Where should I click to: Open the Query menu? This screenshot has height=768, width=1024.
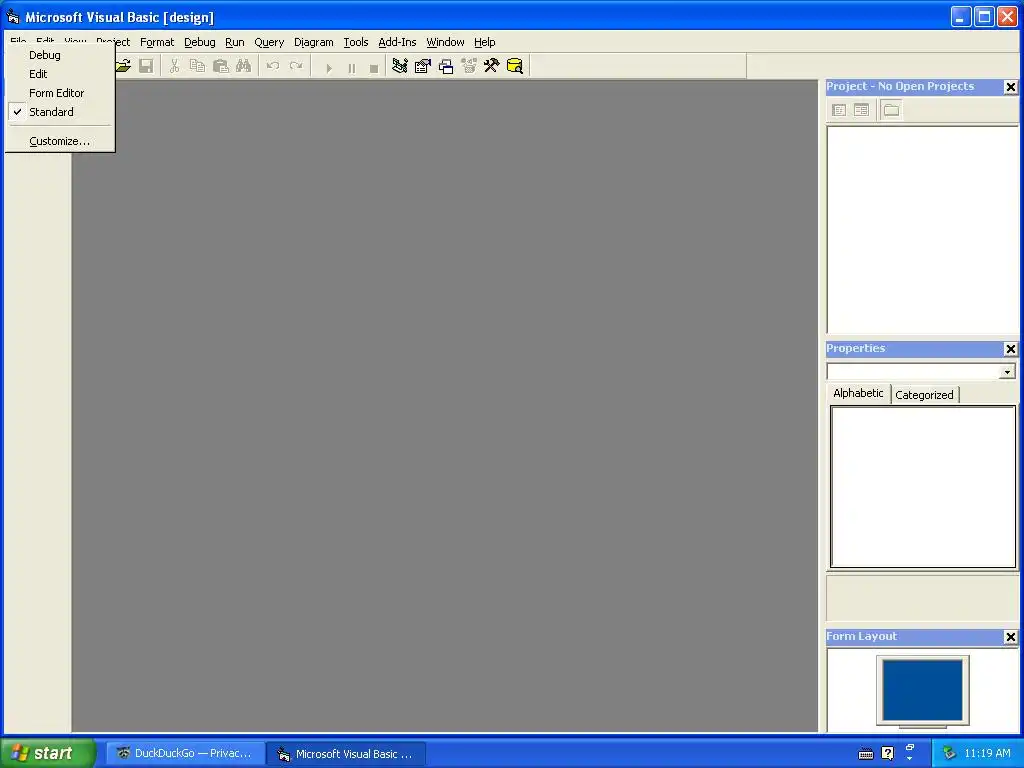coord(269,42)
